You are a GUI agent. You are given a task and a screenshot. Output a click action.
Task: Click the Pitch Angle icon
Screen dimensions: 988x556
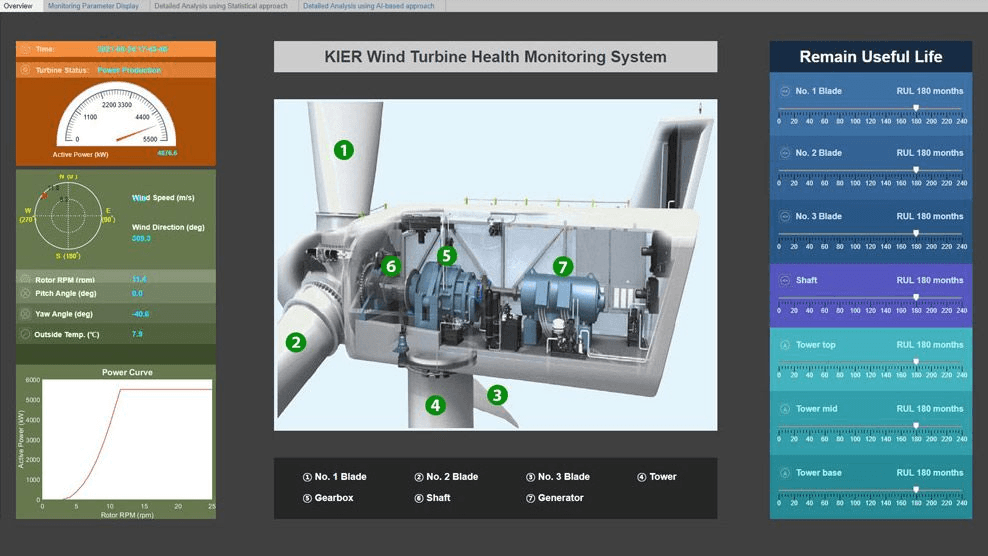pos(25,294)
